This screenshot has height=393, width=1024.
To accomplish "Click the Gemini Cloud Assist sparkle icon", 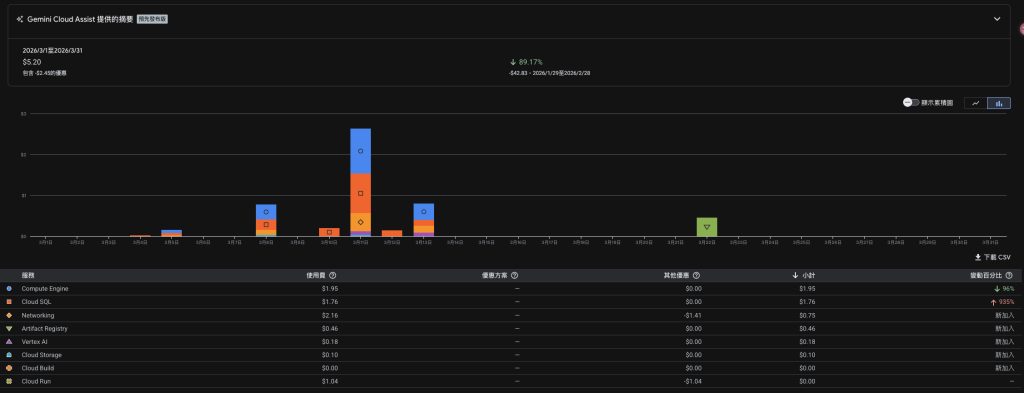I will coord(20,20).
